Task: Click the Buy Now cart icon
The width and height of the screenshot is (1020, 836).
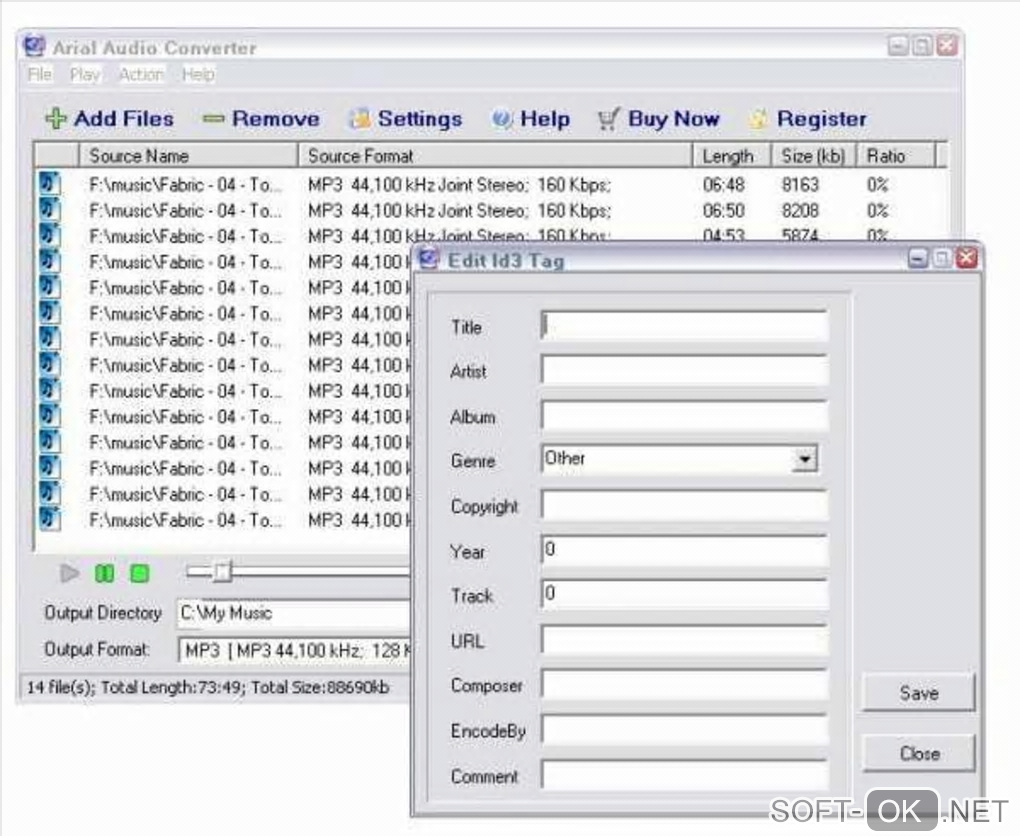Action: [x=608, y=119]
